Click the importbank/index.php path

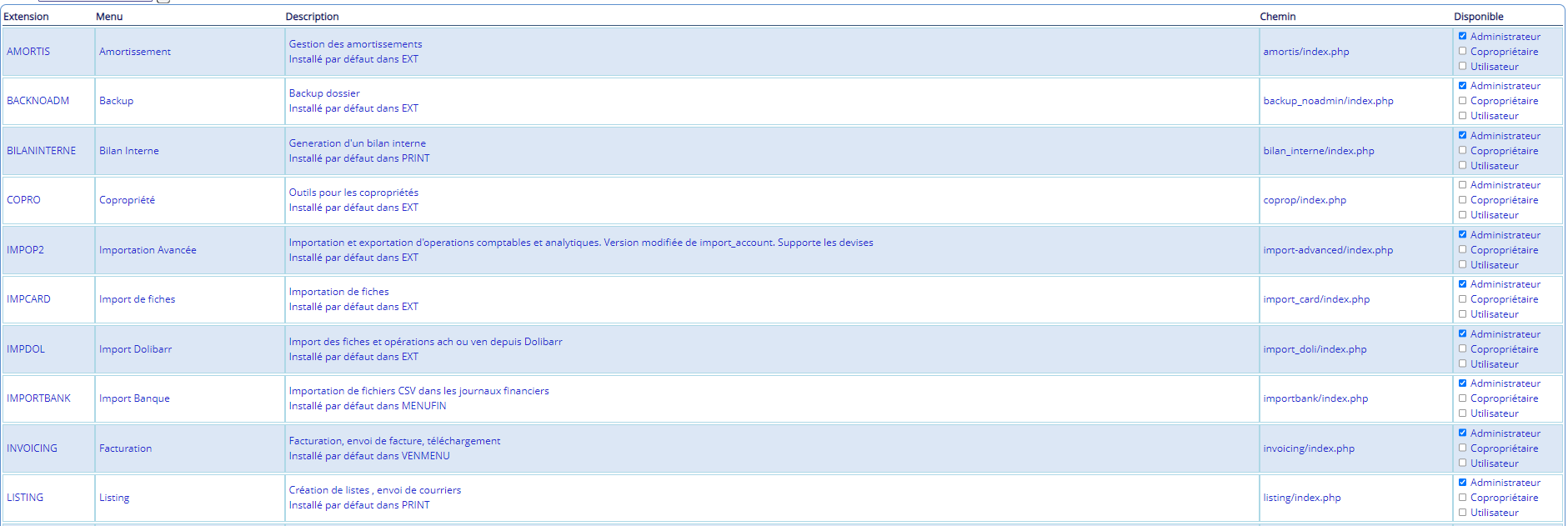(1315, 398)
